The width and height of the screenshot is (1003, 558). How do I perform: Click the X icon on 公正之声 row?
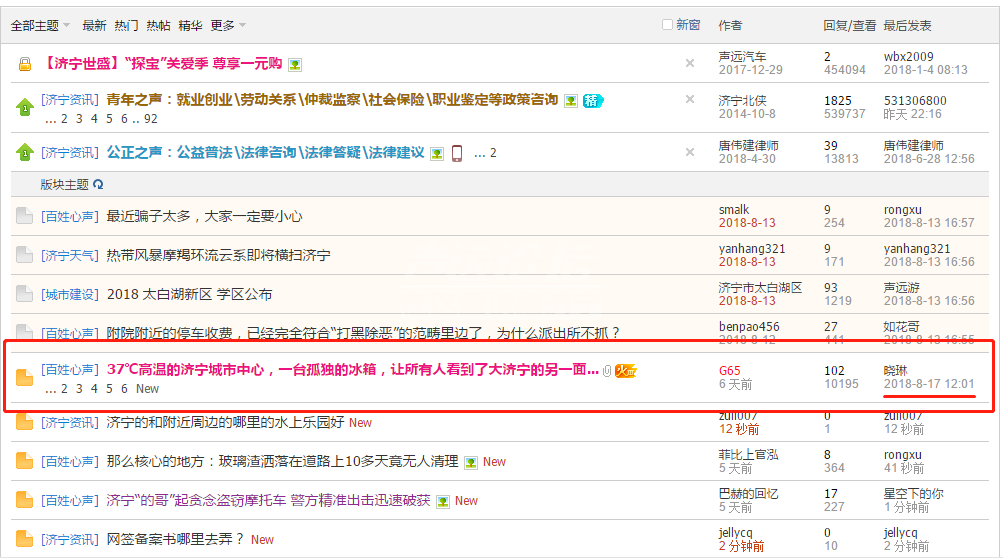[690, 152]
